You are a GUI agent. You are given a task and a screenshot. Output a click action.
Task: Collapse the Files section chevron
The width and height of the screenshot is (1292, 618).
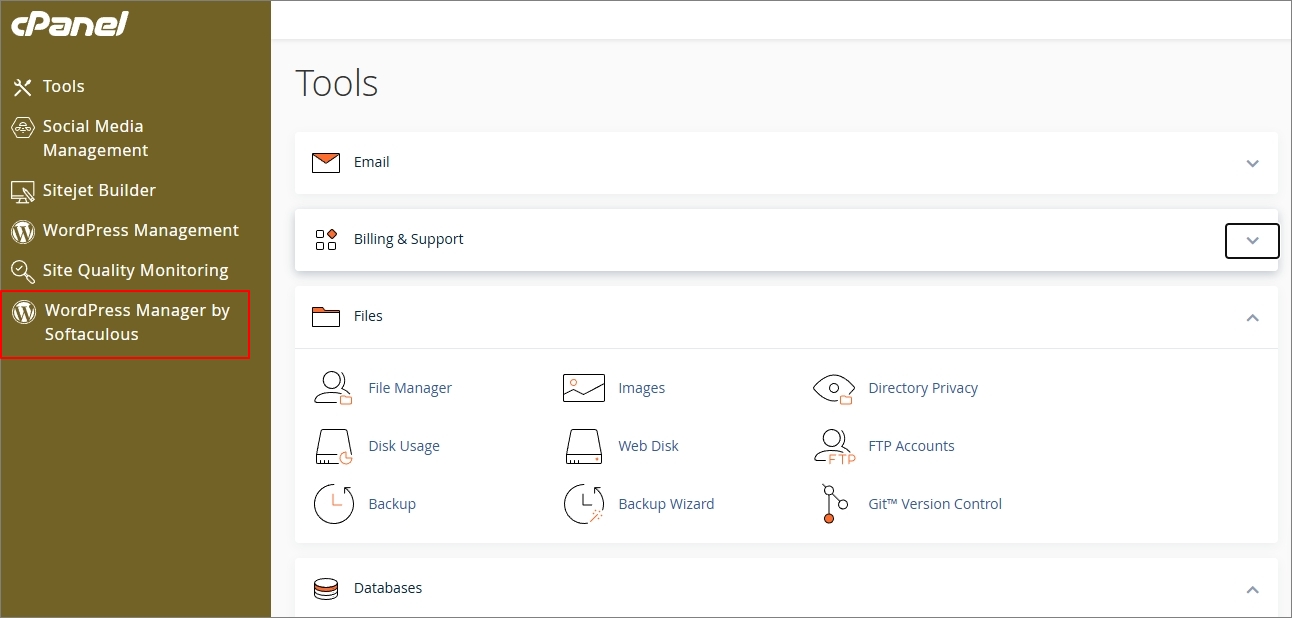(x=1252, y=317)
